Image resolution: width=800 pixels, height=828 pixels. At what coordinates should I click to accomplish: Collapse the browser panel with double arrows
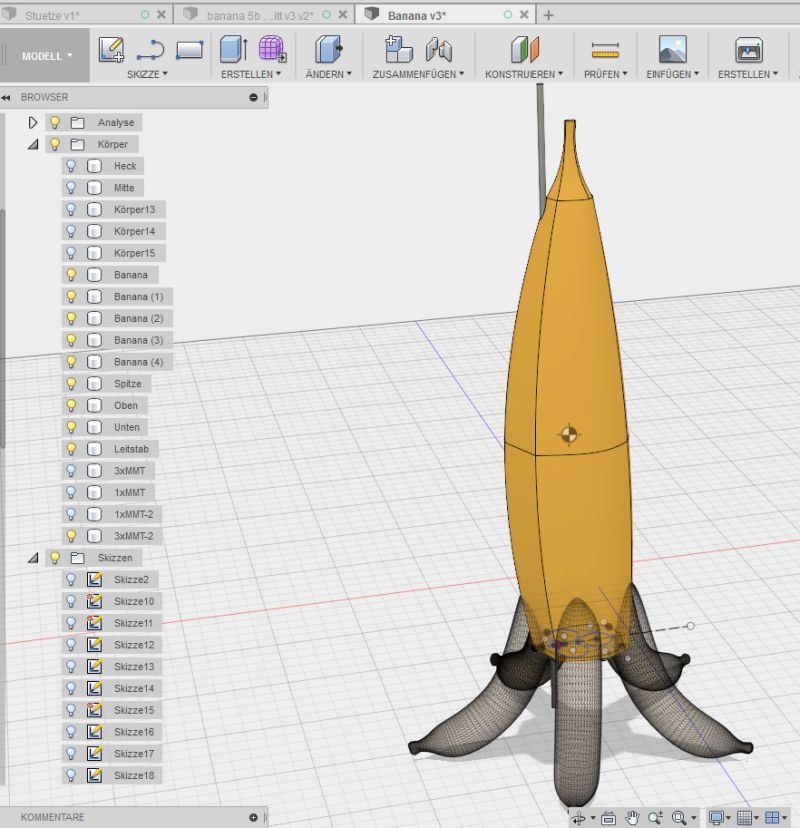pyautogui.click(x=6, y=97)
